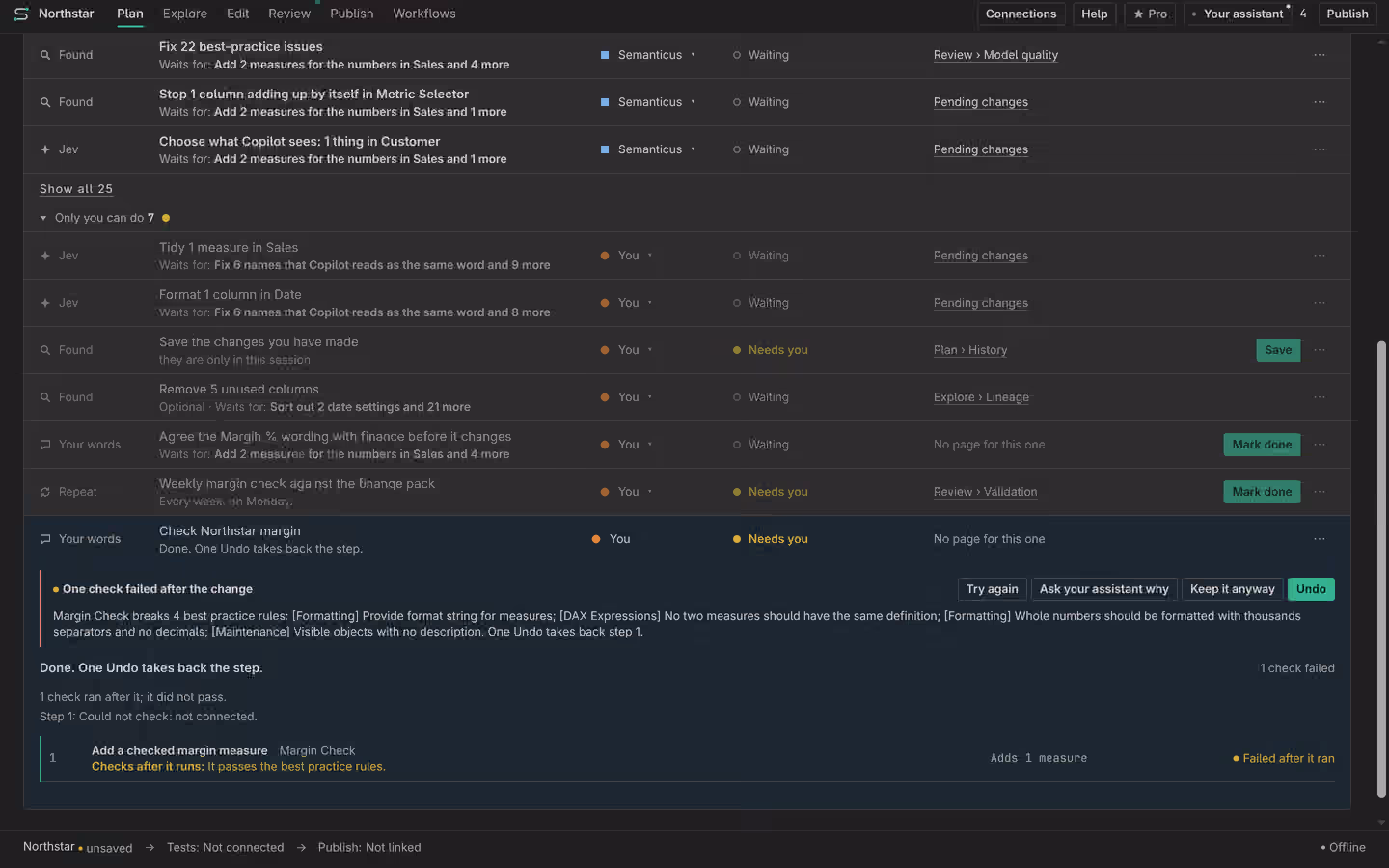Click Undo on the failed check
Viewport: 1389px width, 868px height.
(x=1311, y=589)
